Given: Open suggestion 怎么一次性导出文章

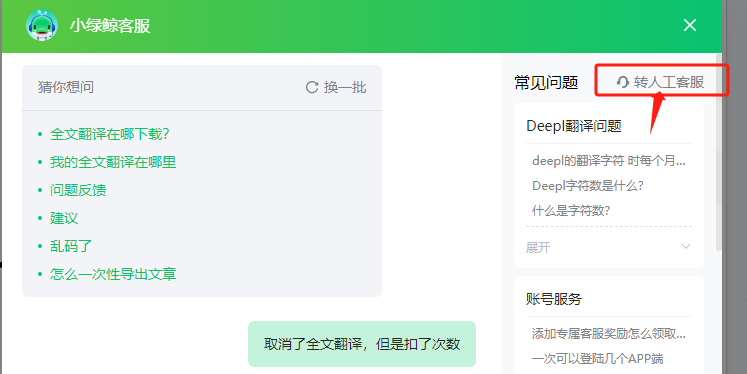Looking at the screenshot, I should tap(113, 274).
